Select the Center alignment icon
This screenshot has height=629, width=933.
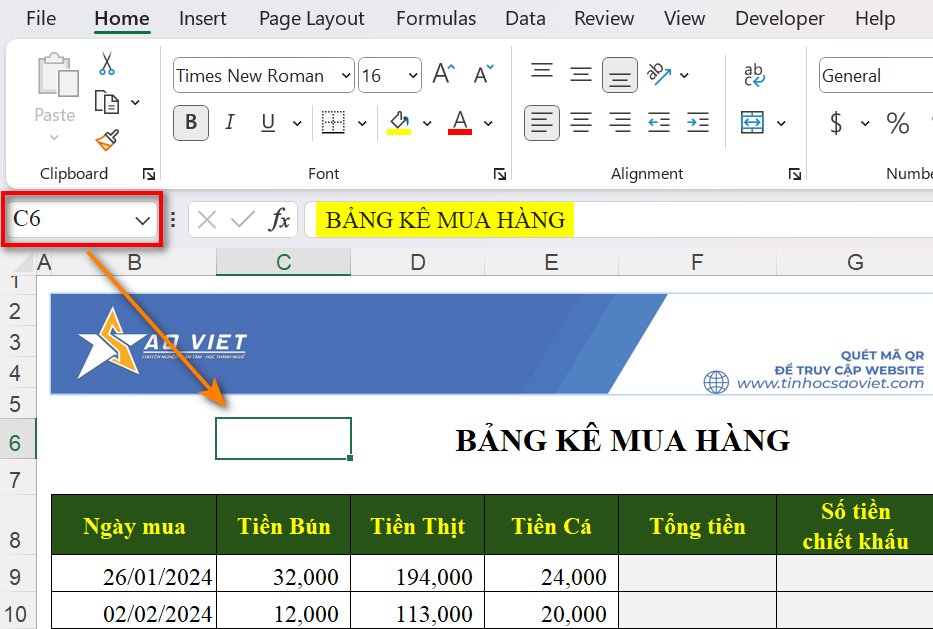(581, 122)
